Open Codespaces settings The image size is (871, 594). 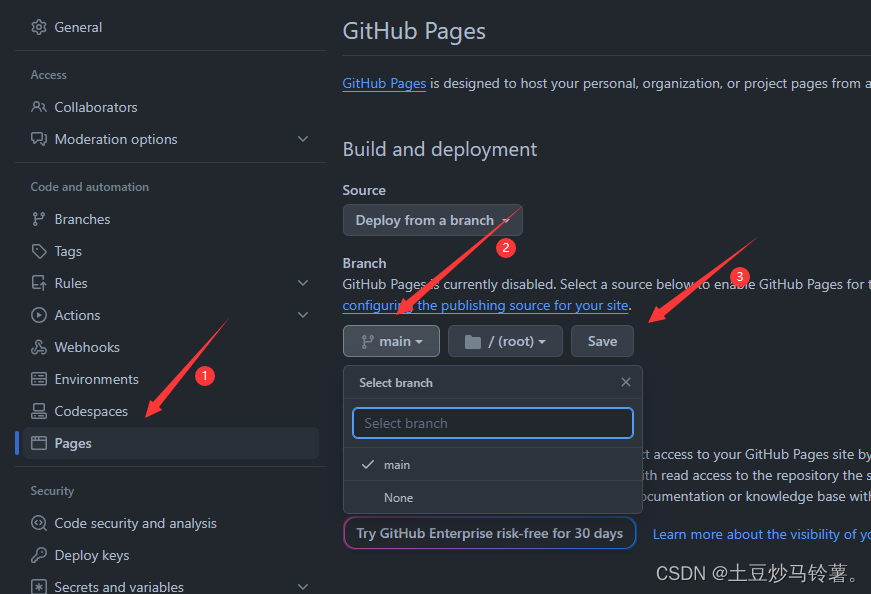(x=91, y=412)
